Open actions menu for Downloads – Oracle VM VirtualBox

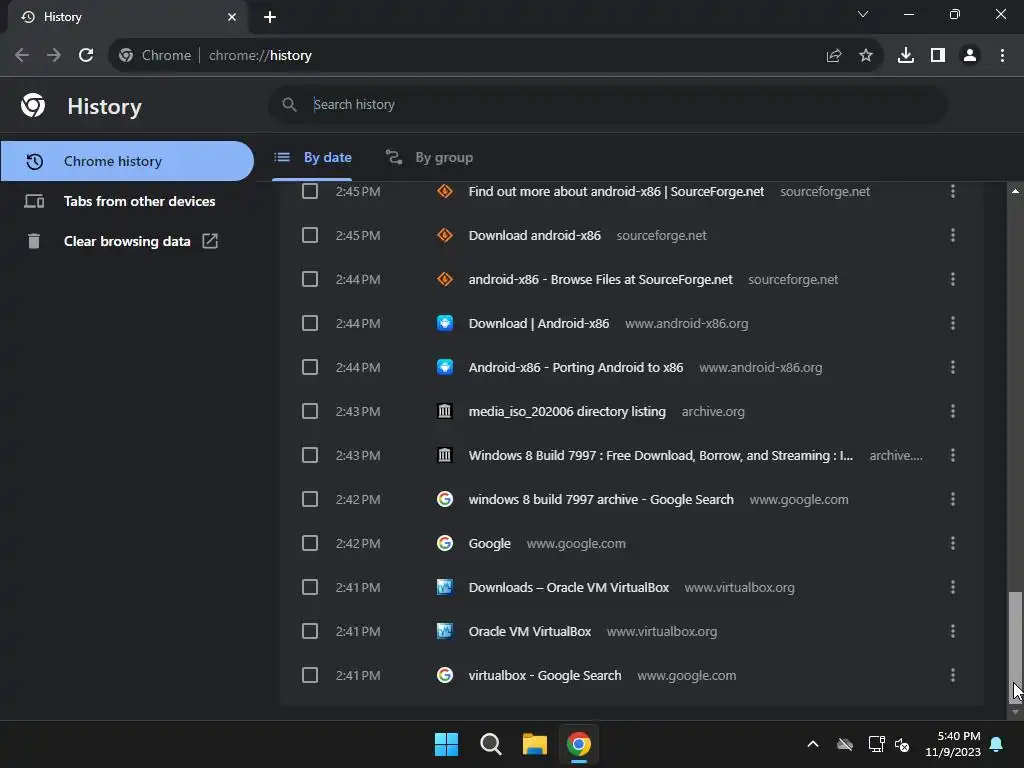pyautogui.click(x=953, y=587)
